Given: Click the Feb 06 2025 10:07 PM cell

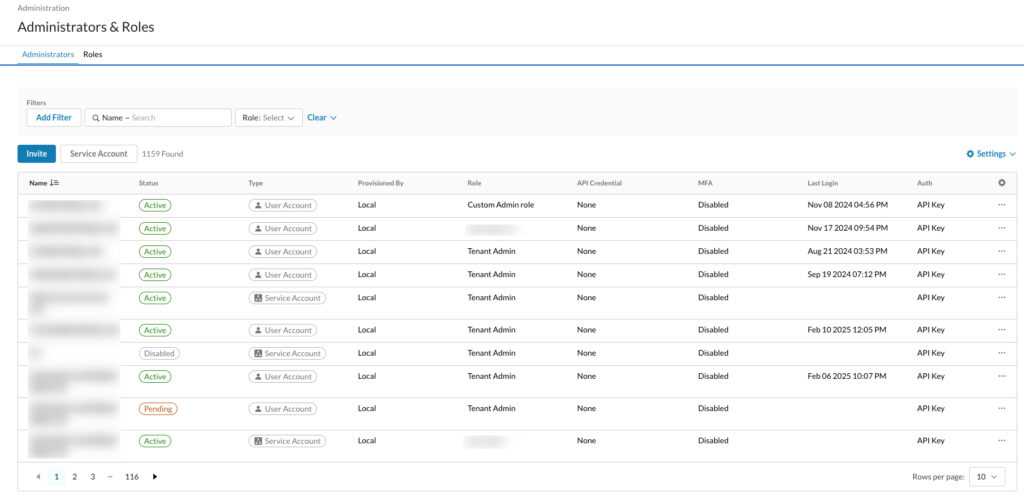Looking at the screenshot, I should pyautogui.click(x=847, y=376).
